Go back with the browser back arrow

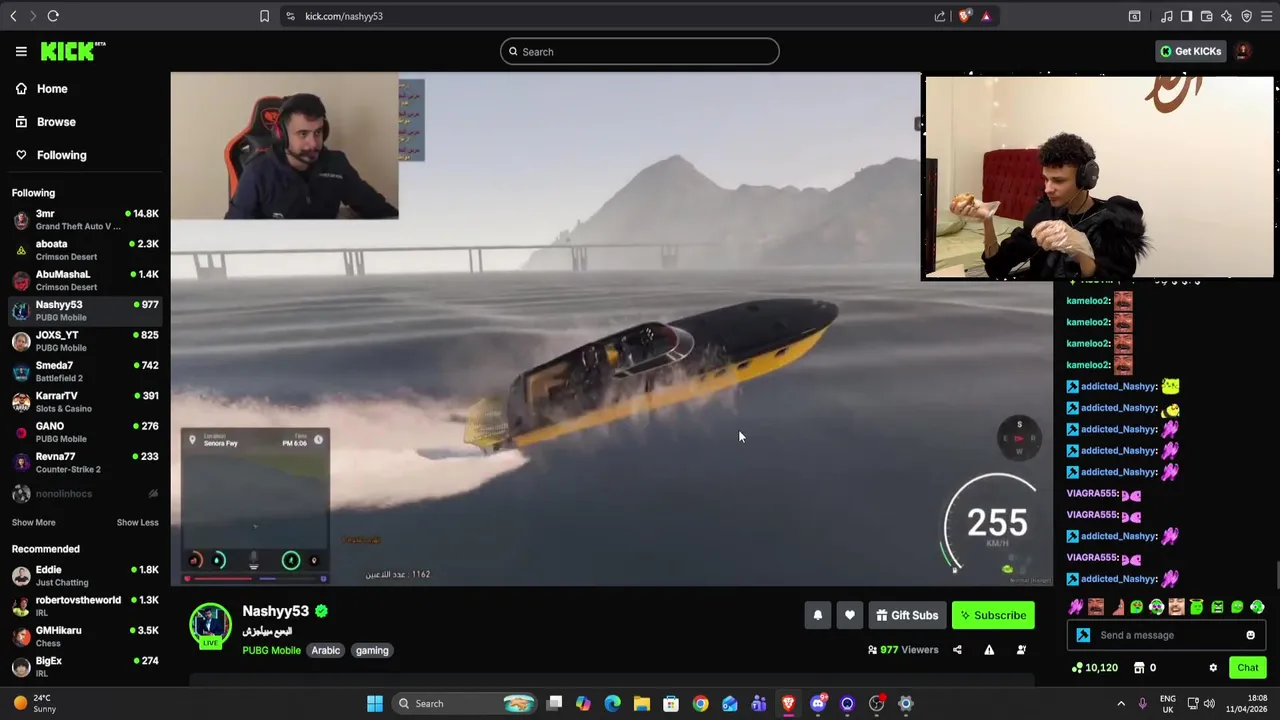(13, 16)
